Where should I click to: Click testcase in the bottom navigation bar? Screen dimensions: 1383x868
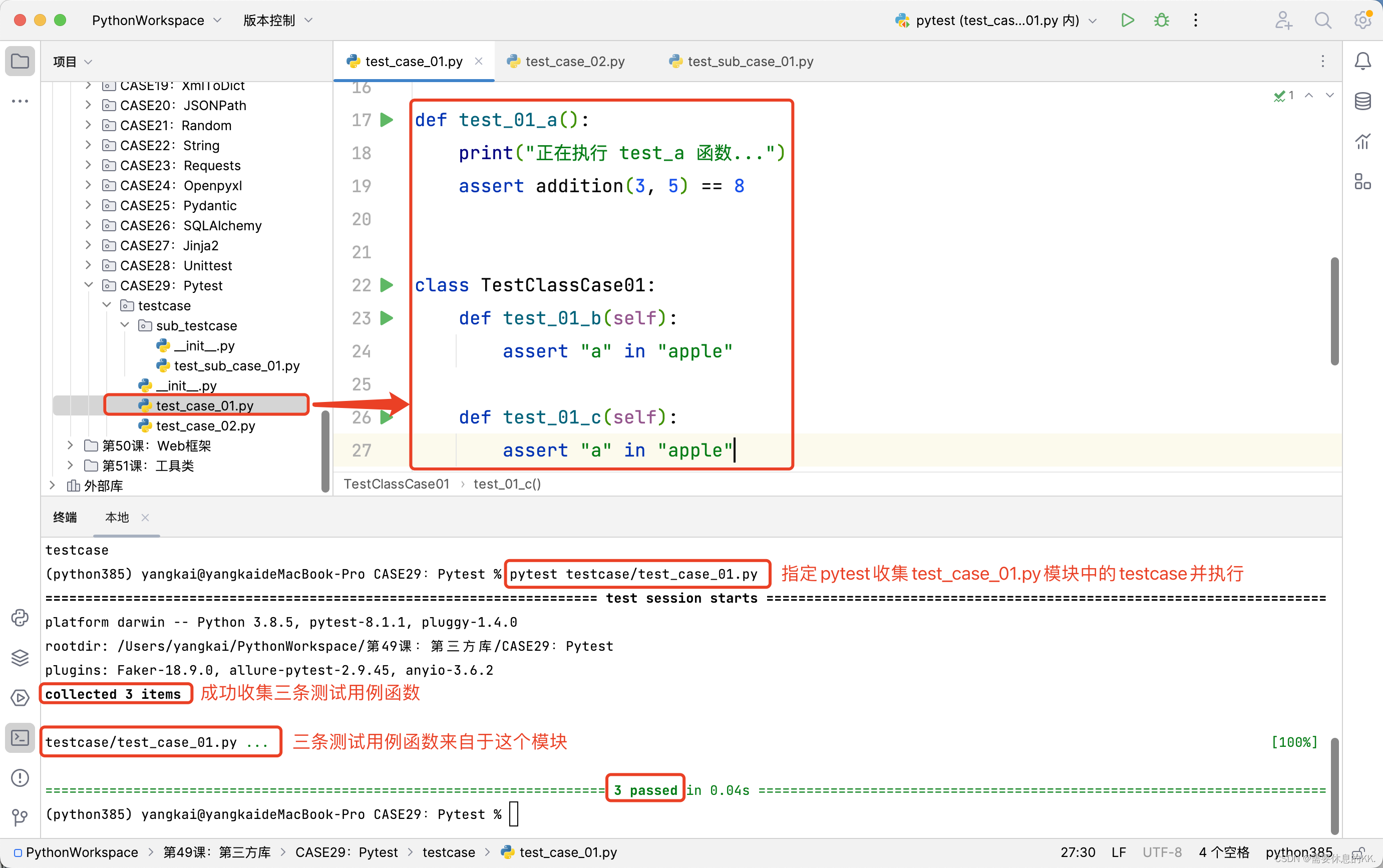tap(449, 852)
